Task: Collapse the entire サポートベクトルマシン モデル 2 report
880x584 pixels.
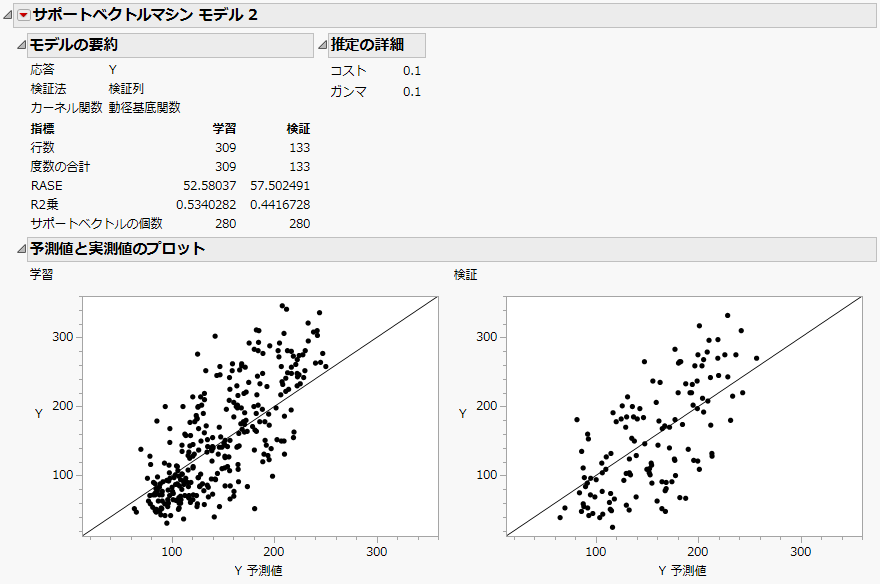Action: [x=8, y=14]
